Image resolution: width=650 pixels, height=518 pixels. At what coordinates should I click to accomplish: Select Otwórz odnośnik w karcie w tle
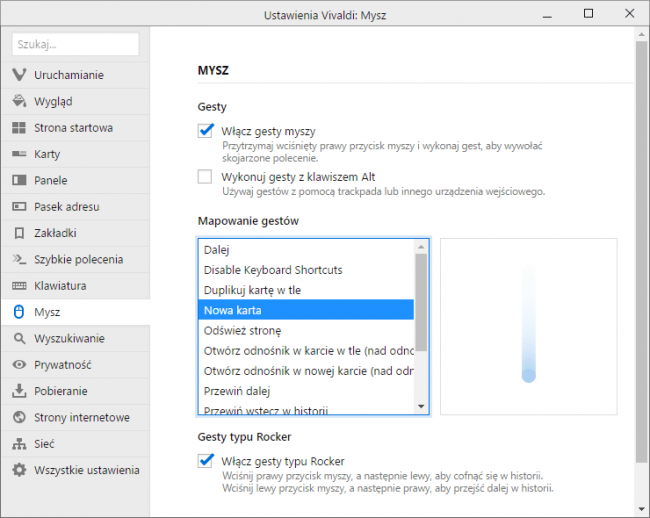point(306,351)
